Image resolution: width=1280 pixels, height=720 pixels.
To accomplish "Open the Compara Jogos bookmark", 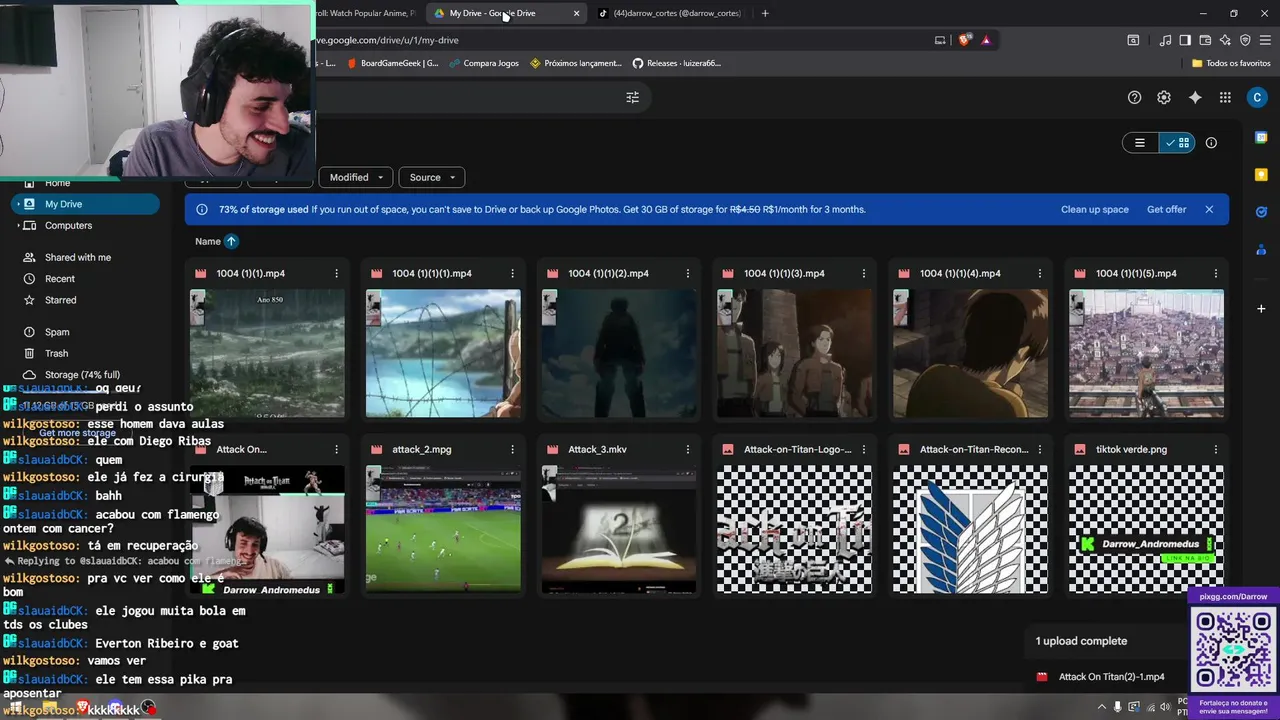I will [x=484, y=63].
